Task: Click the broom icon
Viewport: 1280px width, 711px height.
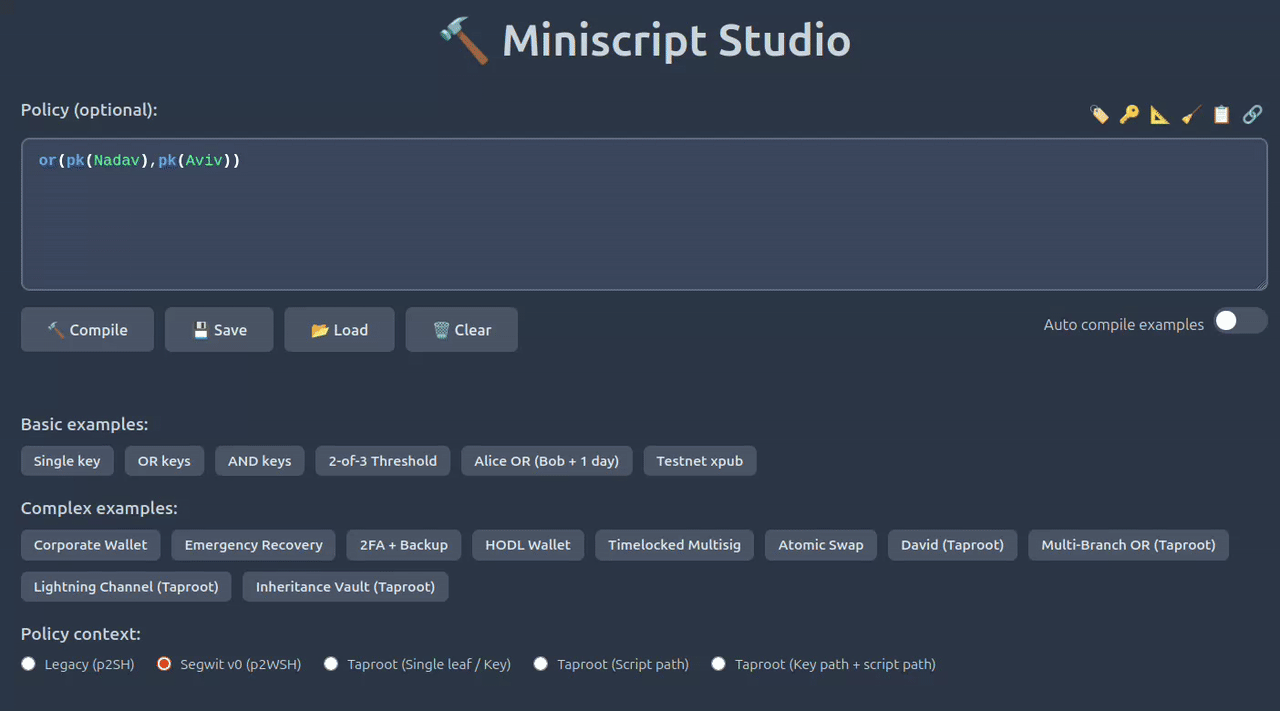Action: pos(1190,115)
